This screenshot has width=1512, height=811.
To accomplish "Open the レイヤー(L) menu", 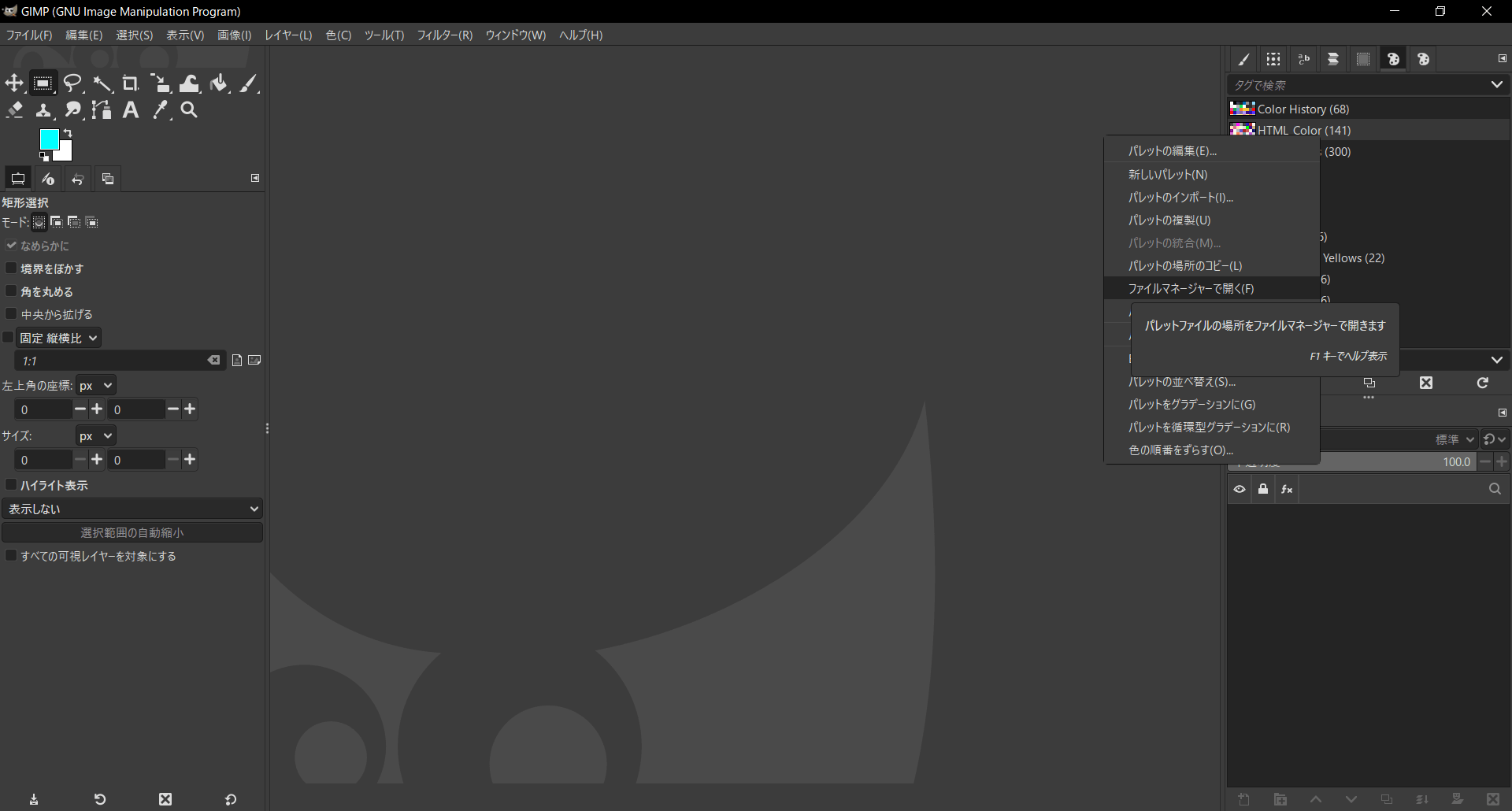I will click(288, 35).
